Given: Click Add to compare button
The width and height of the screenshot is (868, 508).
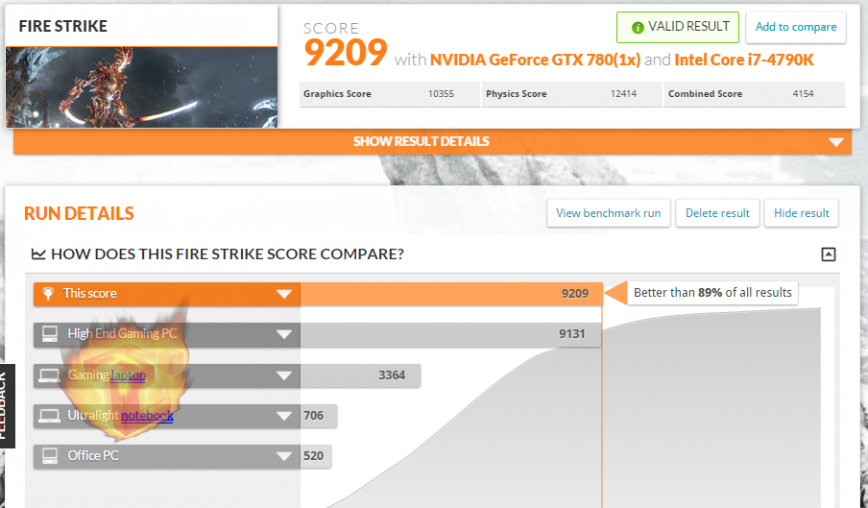Looking at the screenshot, I should [795, 27].
